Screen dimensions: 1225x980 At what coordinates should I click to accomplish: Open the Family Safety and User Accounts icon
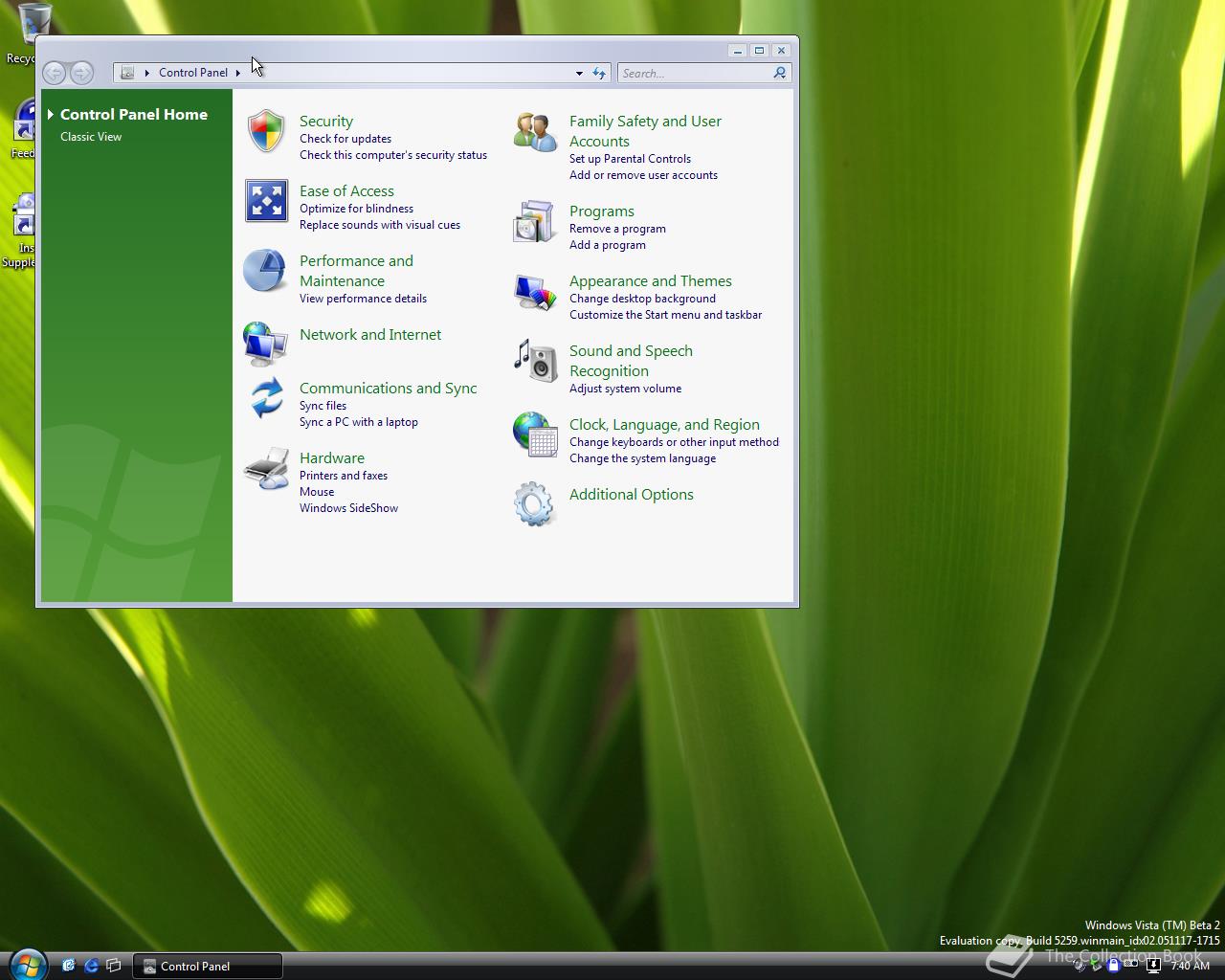tap(535, 132)
